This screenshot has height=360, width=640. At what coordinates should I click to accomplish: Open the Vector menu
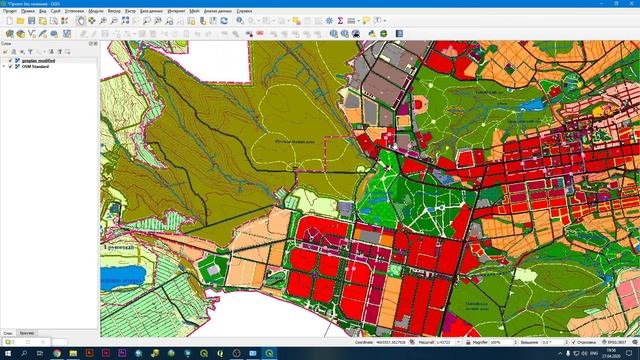pos(114,11)
